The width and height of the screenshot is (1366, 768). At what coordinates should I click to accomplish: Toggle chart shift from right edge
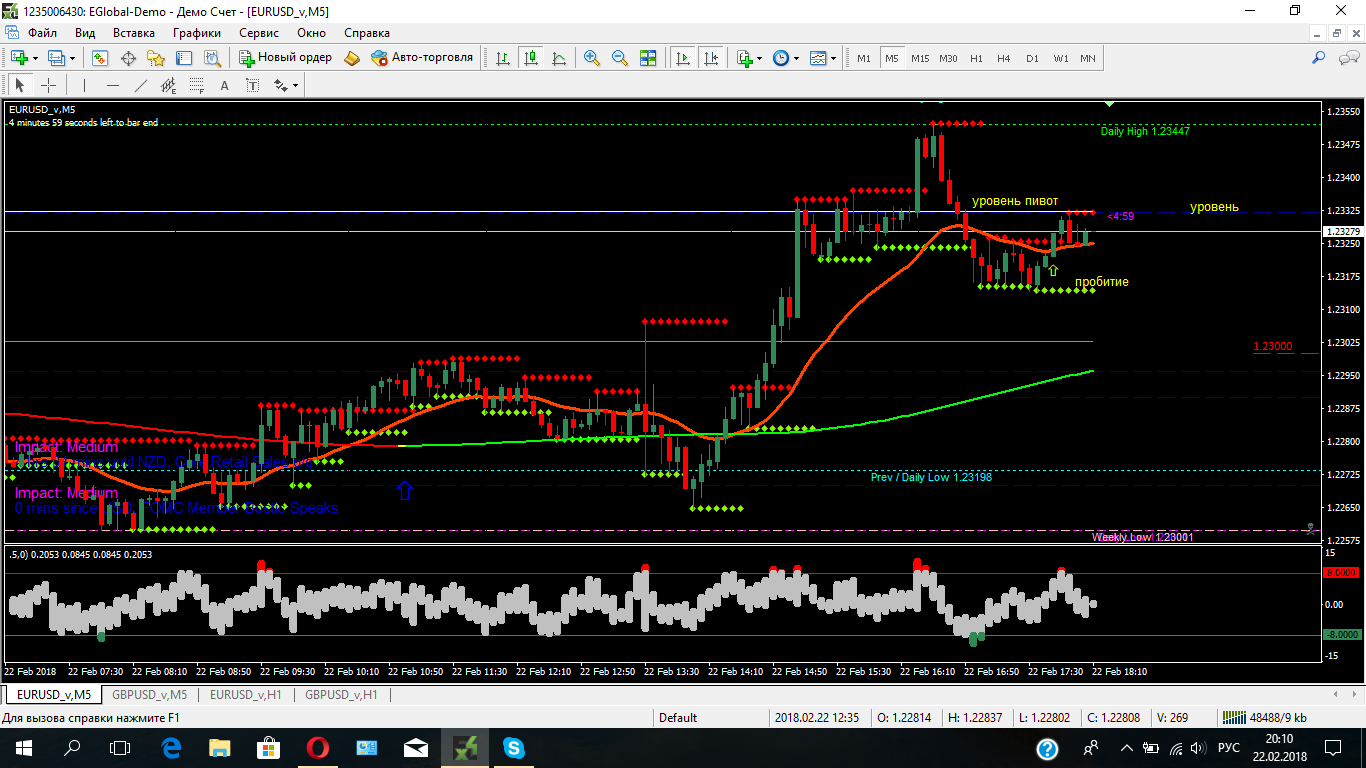(x=711, y=58)
